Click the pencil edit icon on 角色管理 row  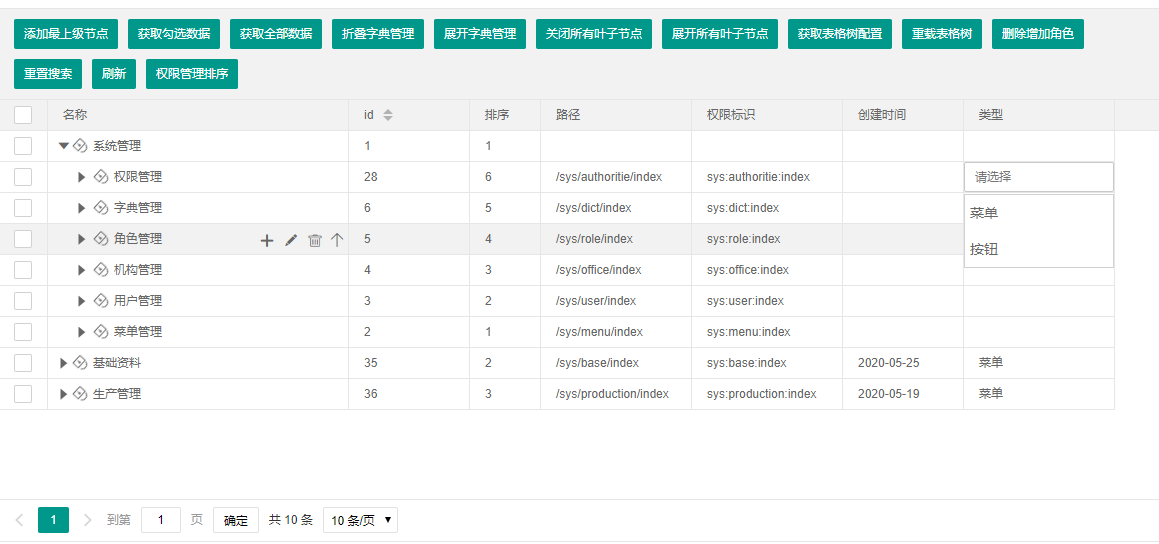pos(291,240)
